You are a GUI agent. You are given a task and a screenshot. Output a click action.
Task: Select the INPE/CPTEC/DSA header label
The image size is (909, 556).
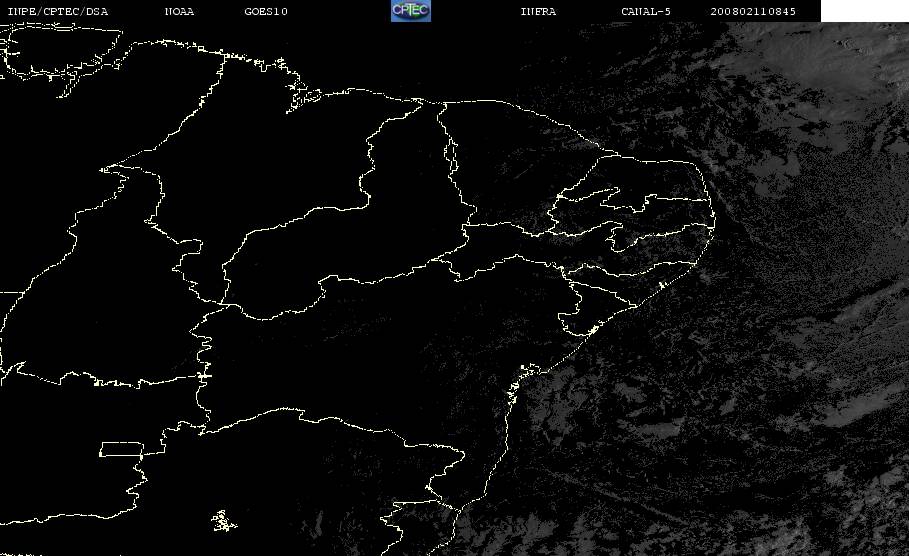click(x=58, y=12)
